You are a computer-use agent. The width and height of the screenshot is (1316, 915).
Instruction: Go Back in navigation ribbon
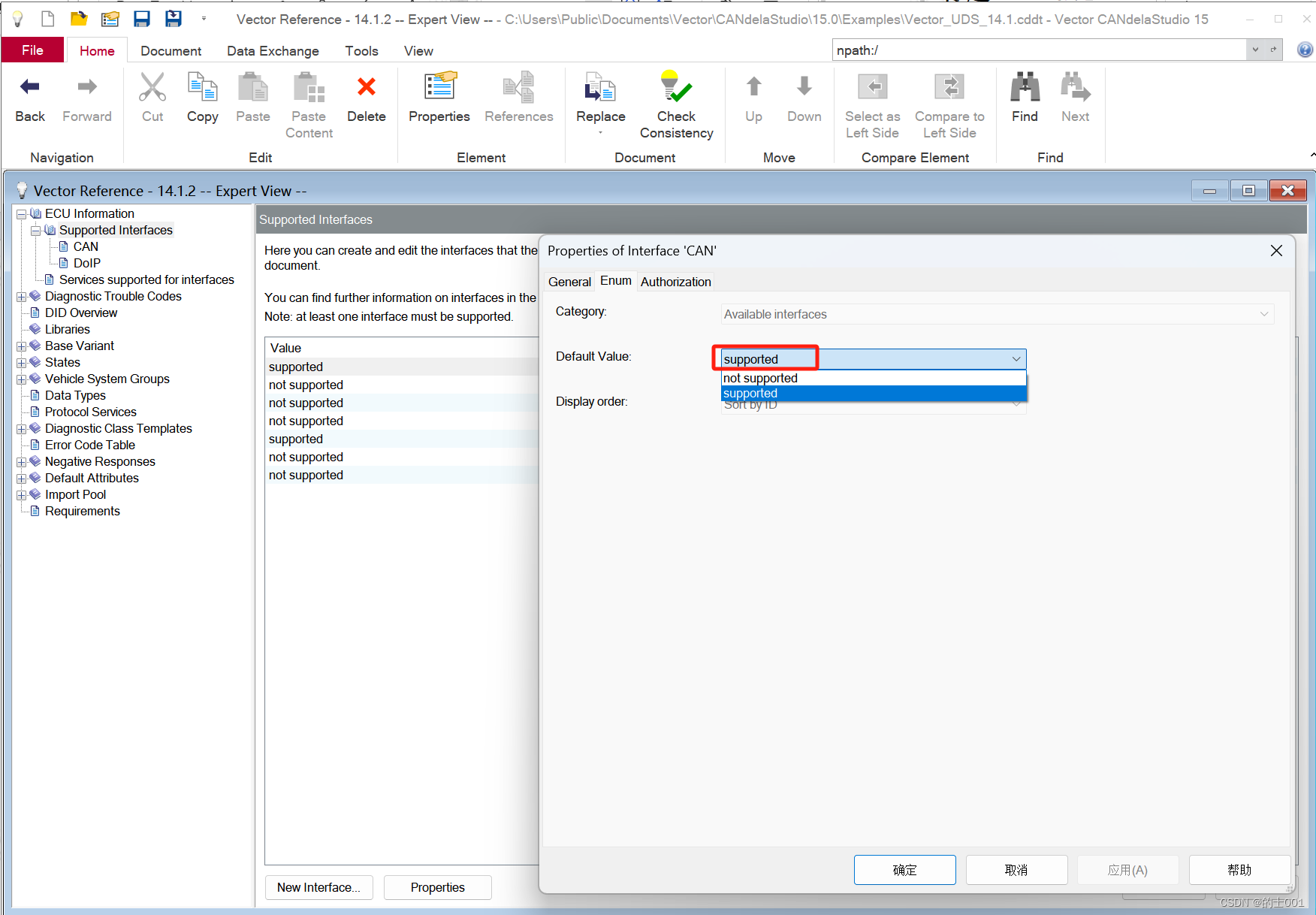point(30,98)
